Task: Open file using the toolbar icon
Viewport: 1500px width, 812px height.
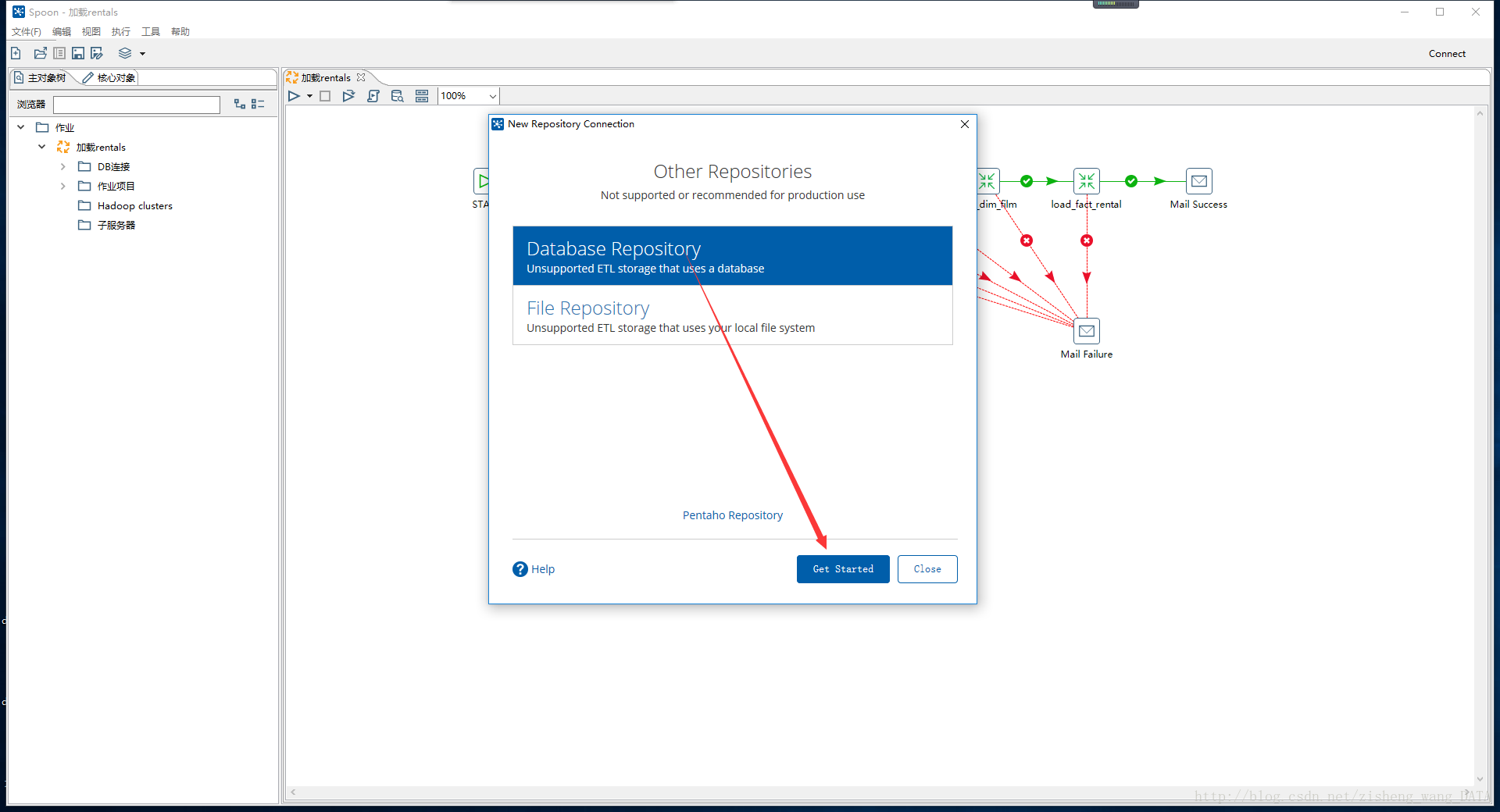Action: pyautogui.click(x=40, y=53)
